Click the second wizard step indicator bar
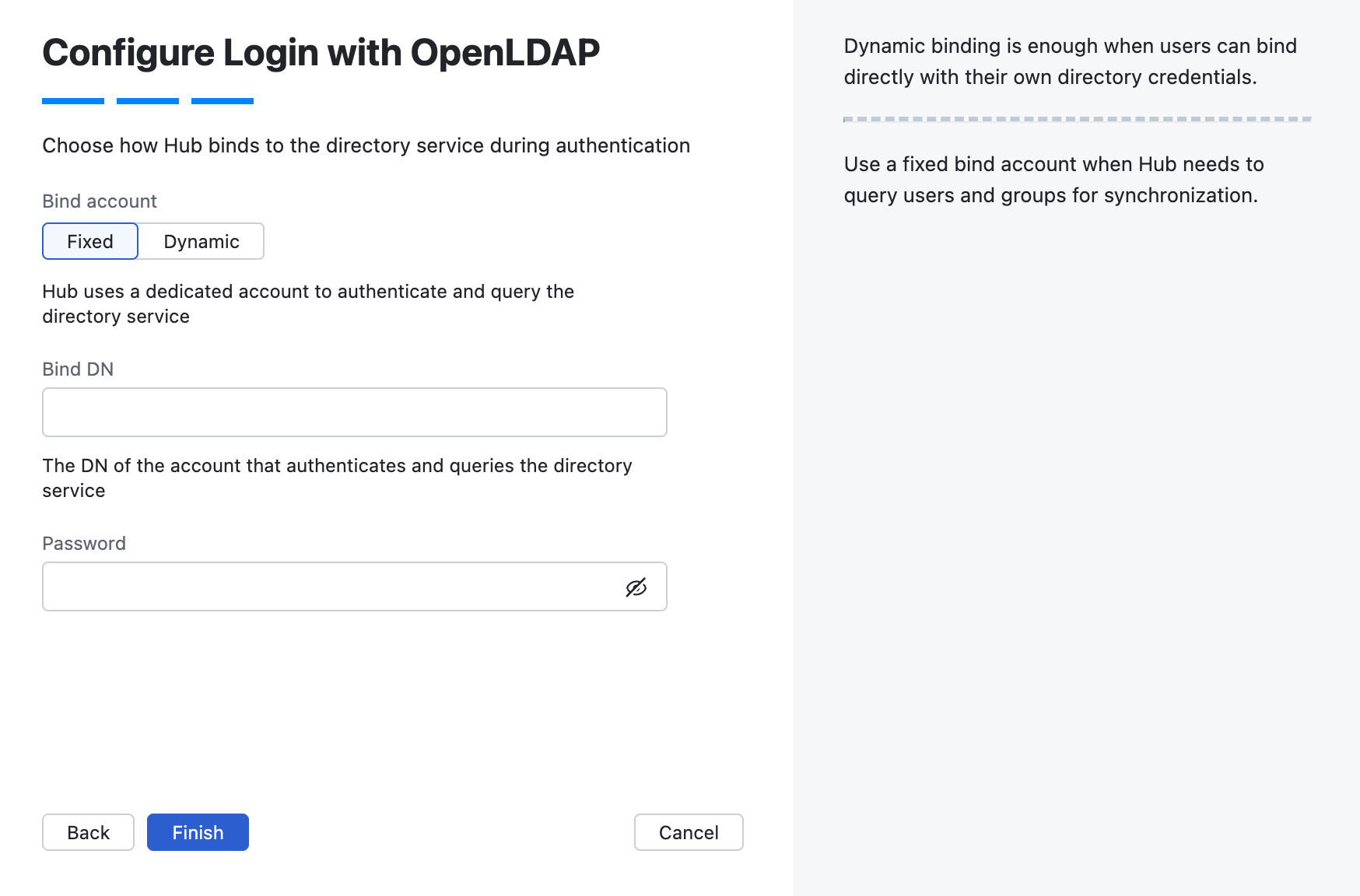The image size is (1360, 896). [x=148, y=101]
